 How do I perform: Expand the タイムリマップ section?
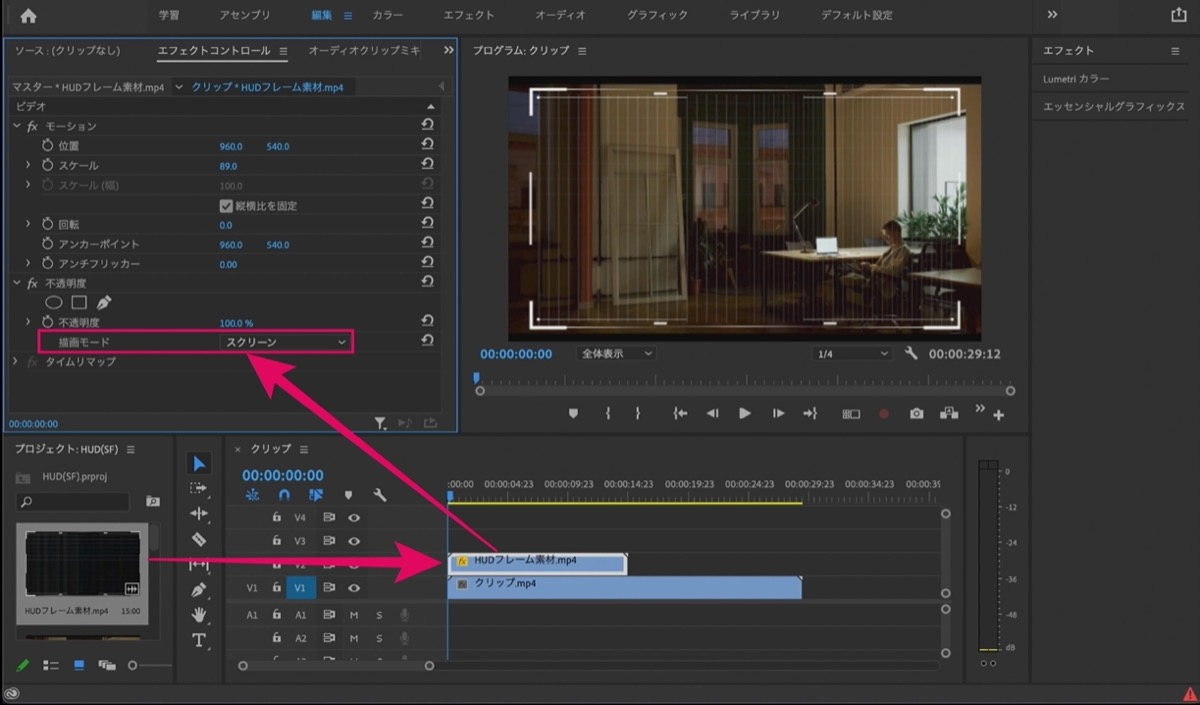[x=15, y=361]
